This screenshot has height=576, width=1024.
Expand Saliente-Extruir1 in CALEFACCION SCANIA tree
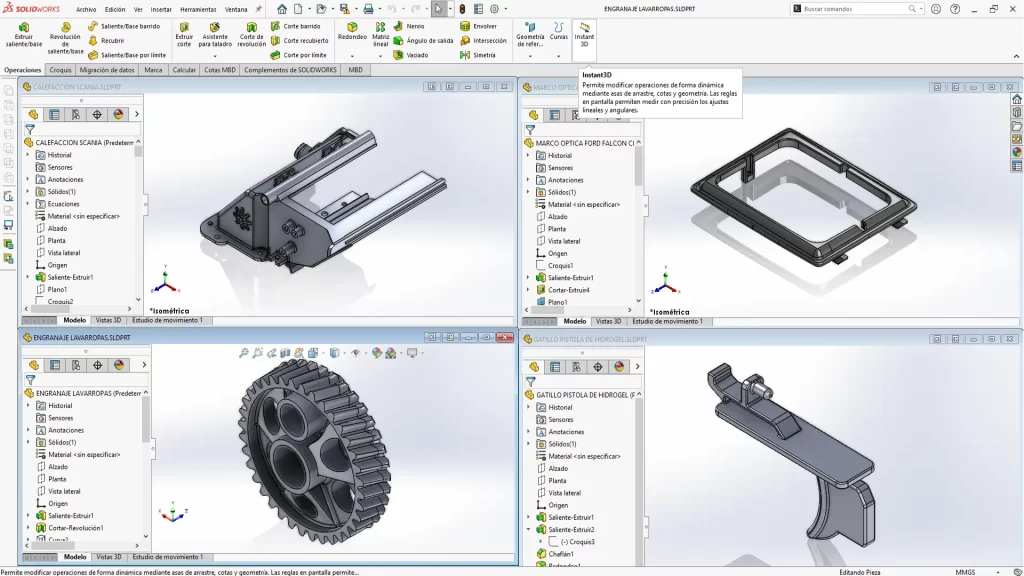pyautogui.click(x=28, y=277)
